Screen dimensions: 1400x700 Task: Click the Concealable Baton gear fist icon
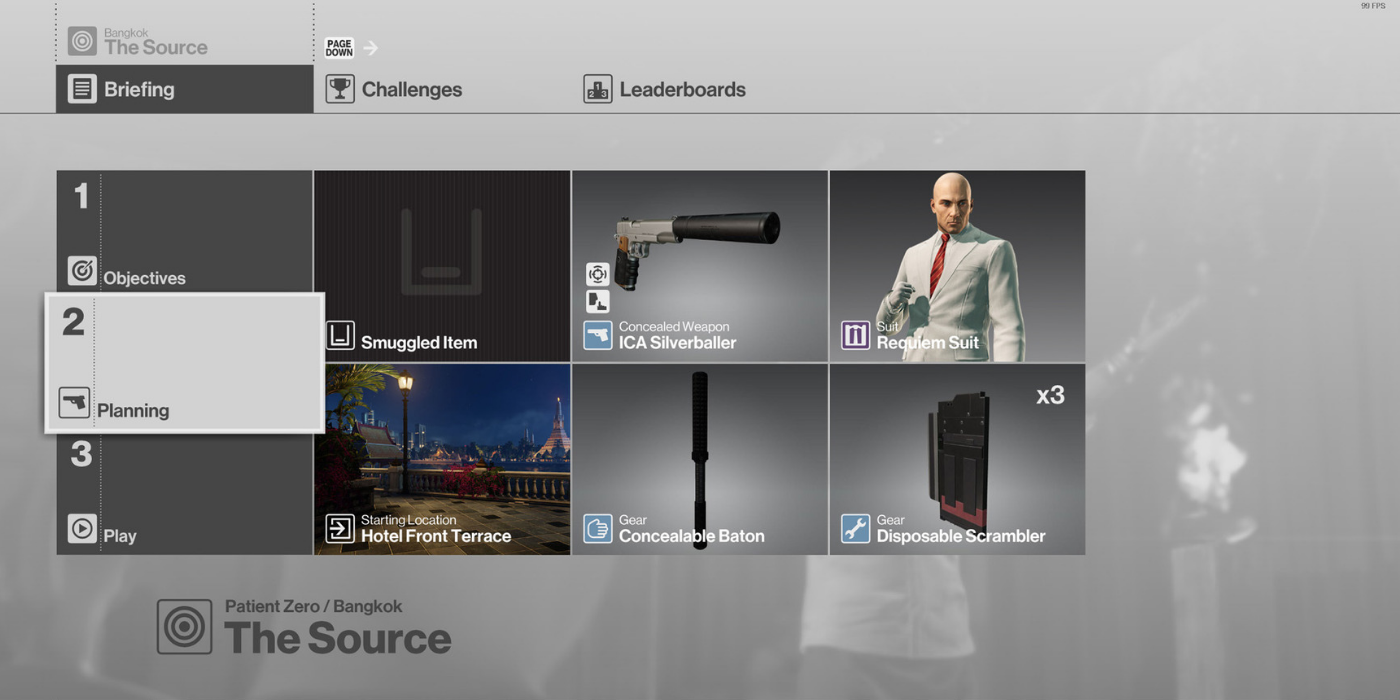(598, 529)
